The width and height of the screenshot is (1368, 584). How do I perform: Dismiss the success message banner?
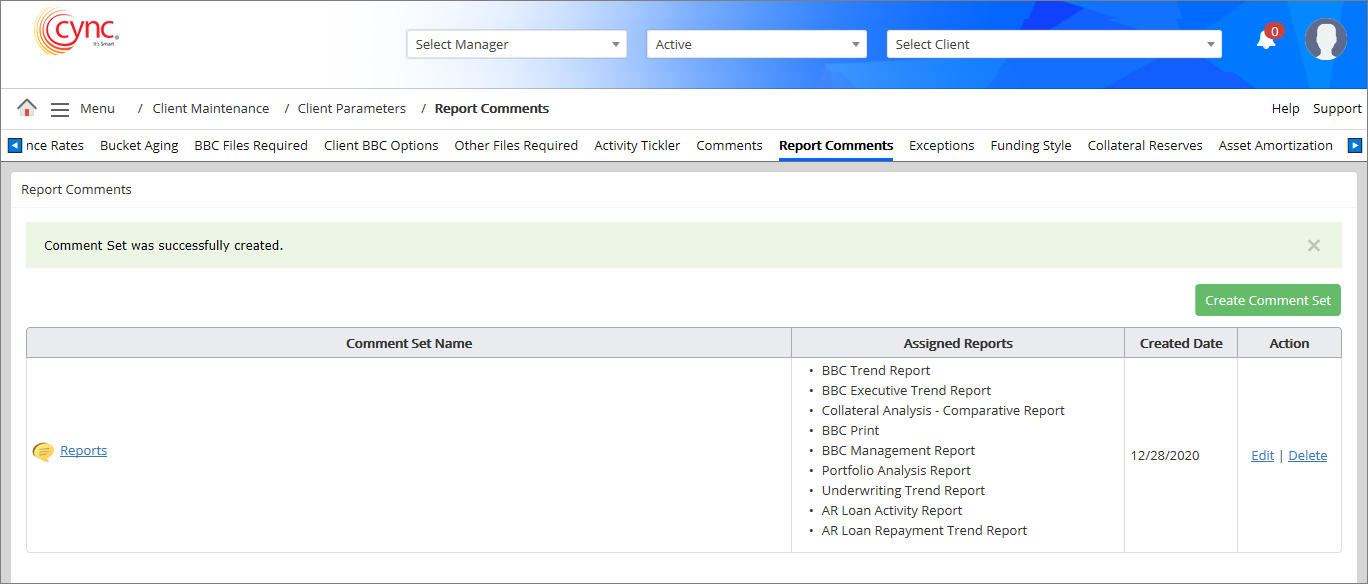[1313, 245]
